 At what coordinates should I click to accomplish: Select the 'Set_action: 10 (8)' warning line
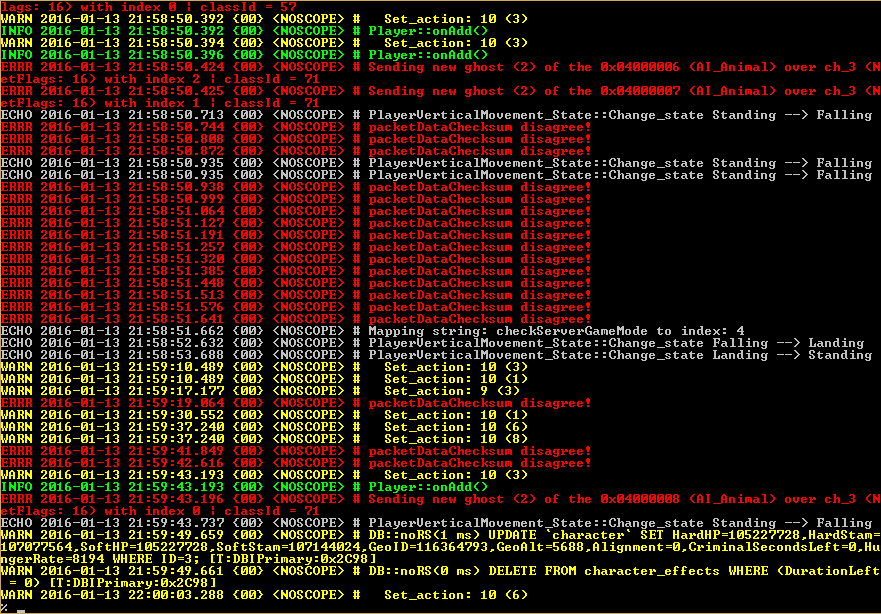coord(264,439)
